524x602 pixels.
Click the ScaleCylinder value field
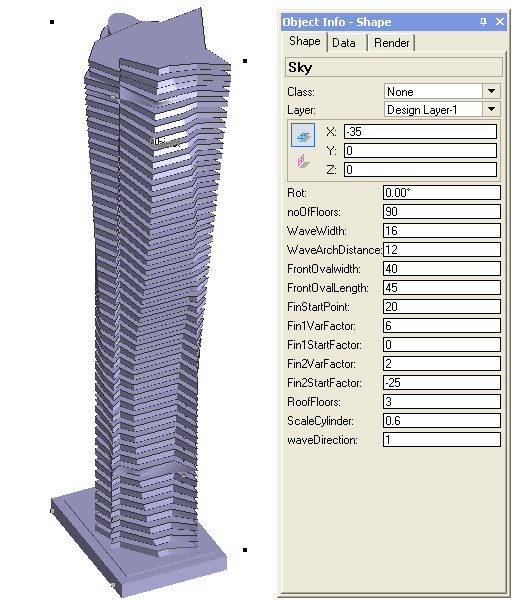(442, 421)
